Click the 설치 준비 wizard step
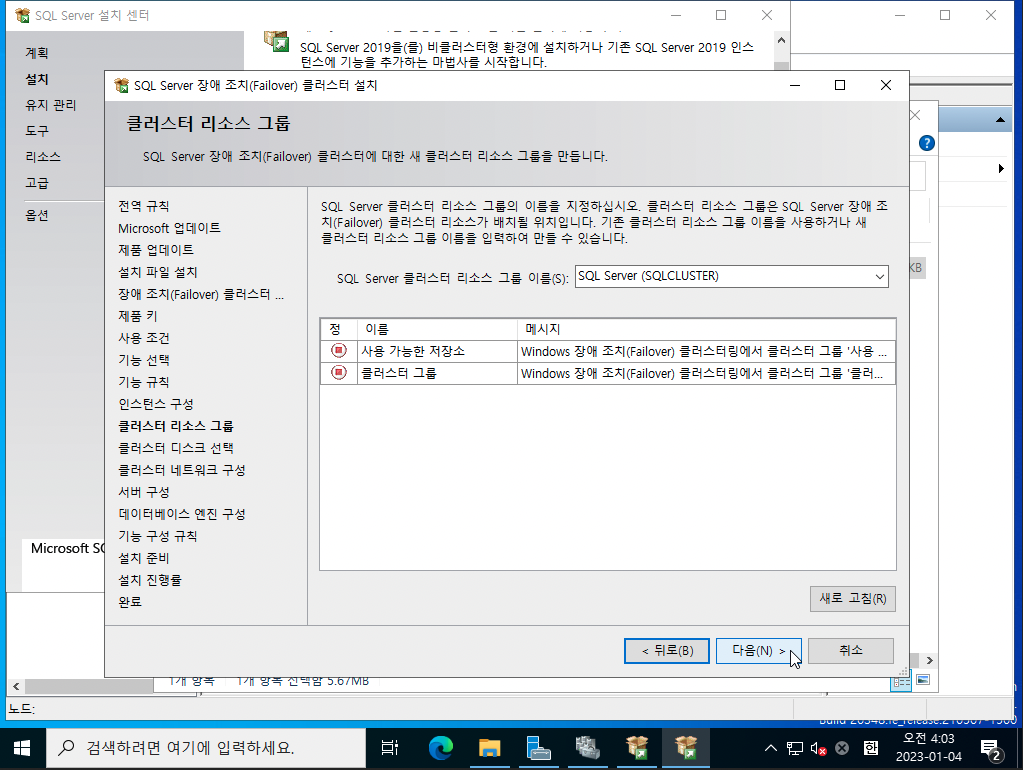This screenshot has width=1023, height=770. tap(144, 559)
